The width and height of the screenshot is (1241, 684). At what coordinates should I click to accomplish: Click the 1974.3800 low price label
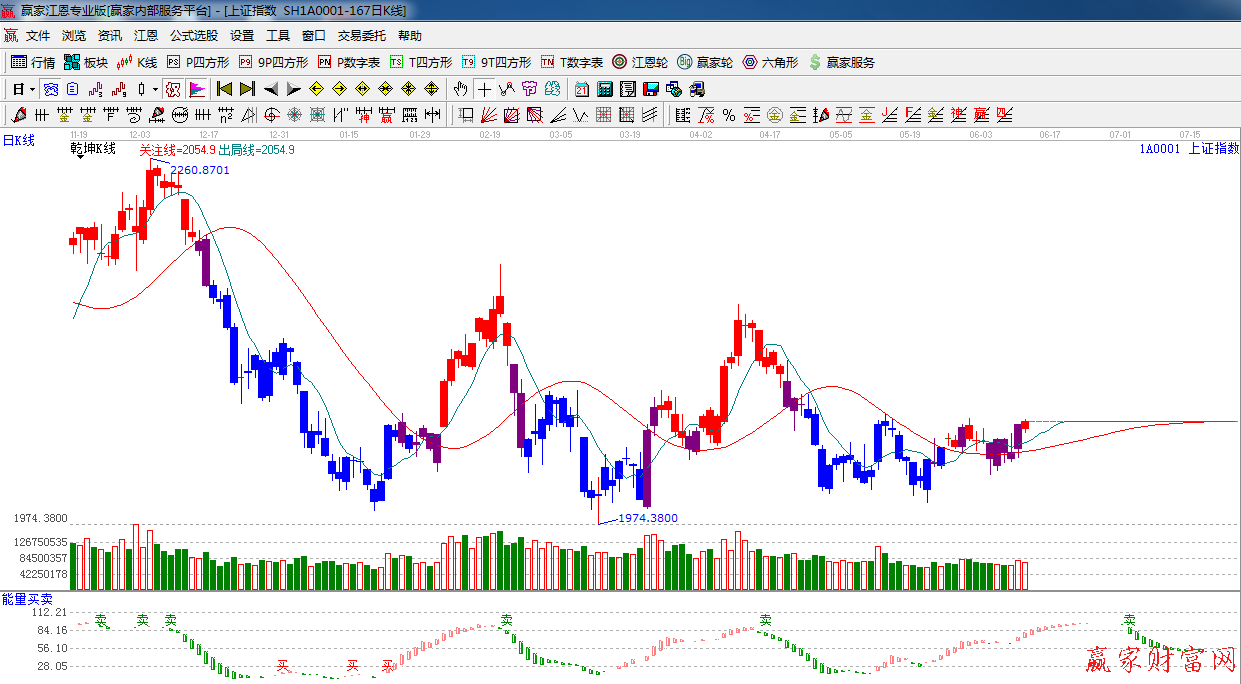(648, 518)
